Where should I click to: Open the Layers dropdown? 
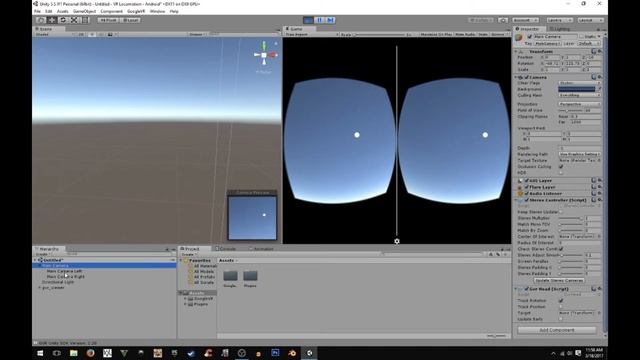click(559, 20)
